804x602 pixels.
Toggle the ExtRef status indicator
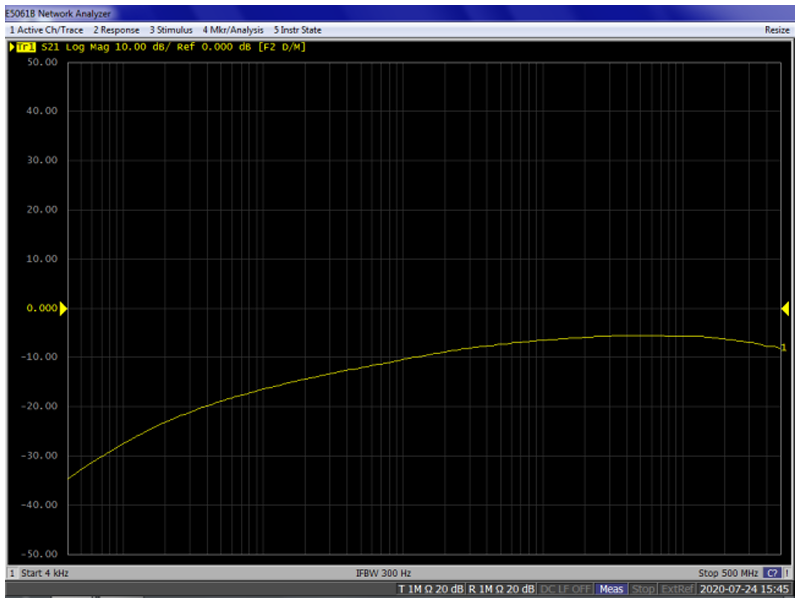pos(679,589)
